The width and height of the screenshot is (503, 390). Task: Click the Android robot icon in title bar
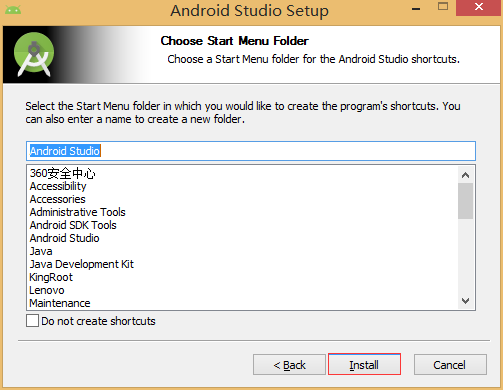coord(13,10)
